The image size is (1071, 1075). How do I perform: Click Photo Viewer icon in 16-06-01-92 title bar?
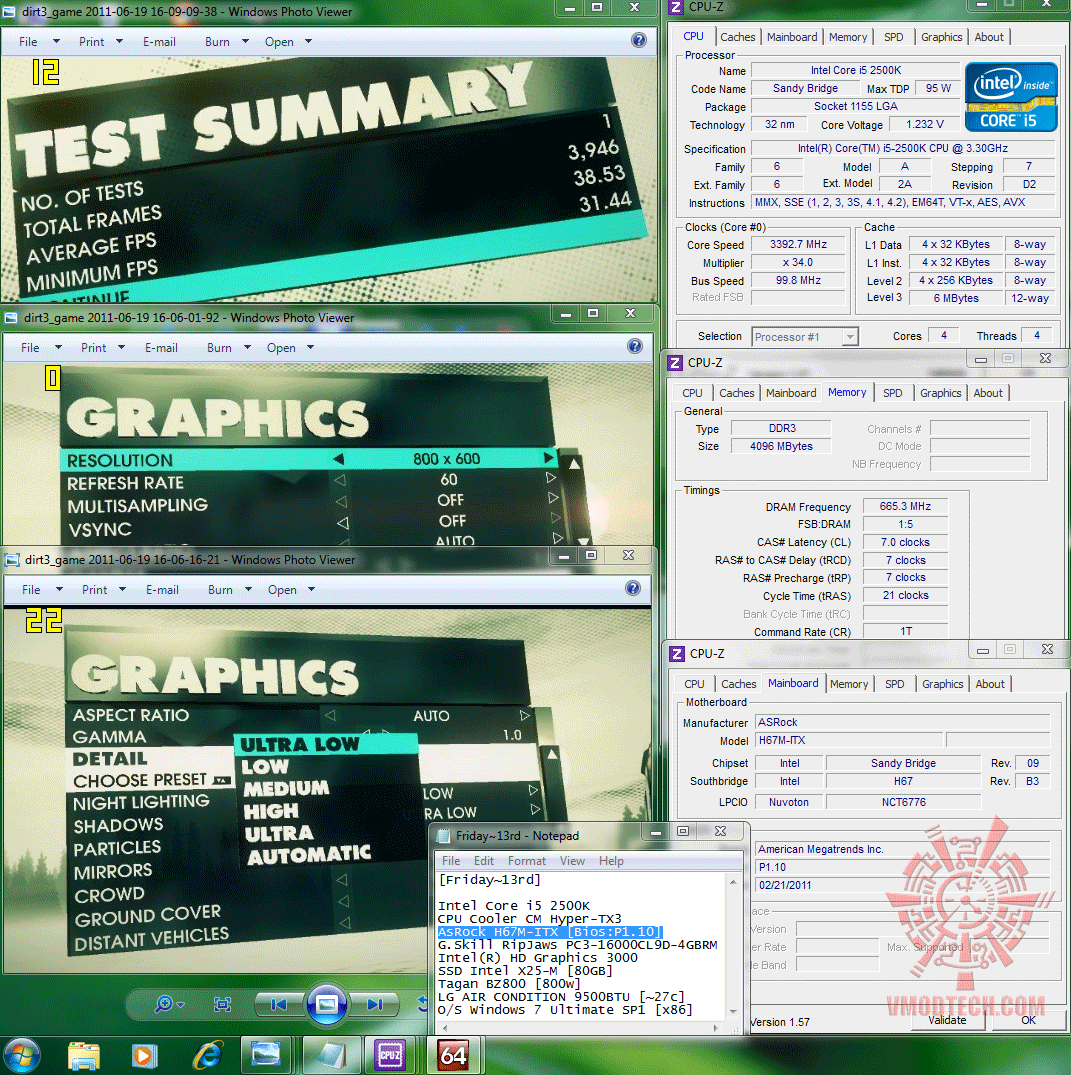(x=11, y=318)
